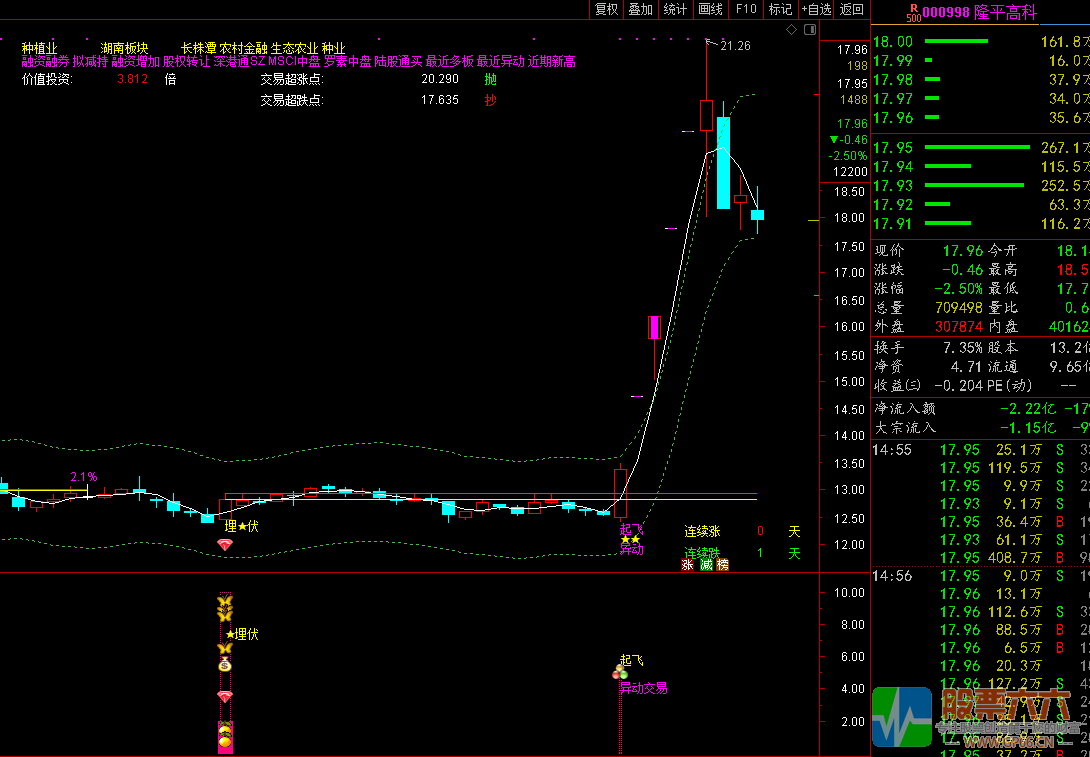The width and height of the screenshot is (1090, 757).
Task: Click the top butterfly icon in the indicator panel
Action: click(225, 602)
